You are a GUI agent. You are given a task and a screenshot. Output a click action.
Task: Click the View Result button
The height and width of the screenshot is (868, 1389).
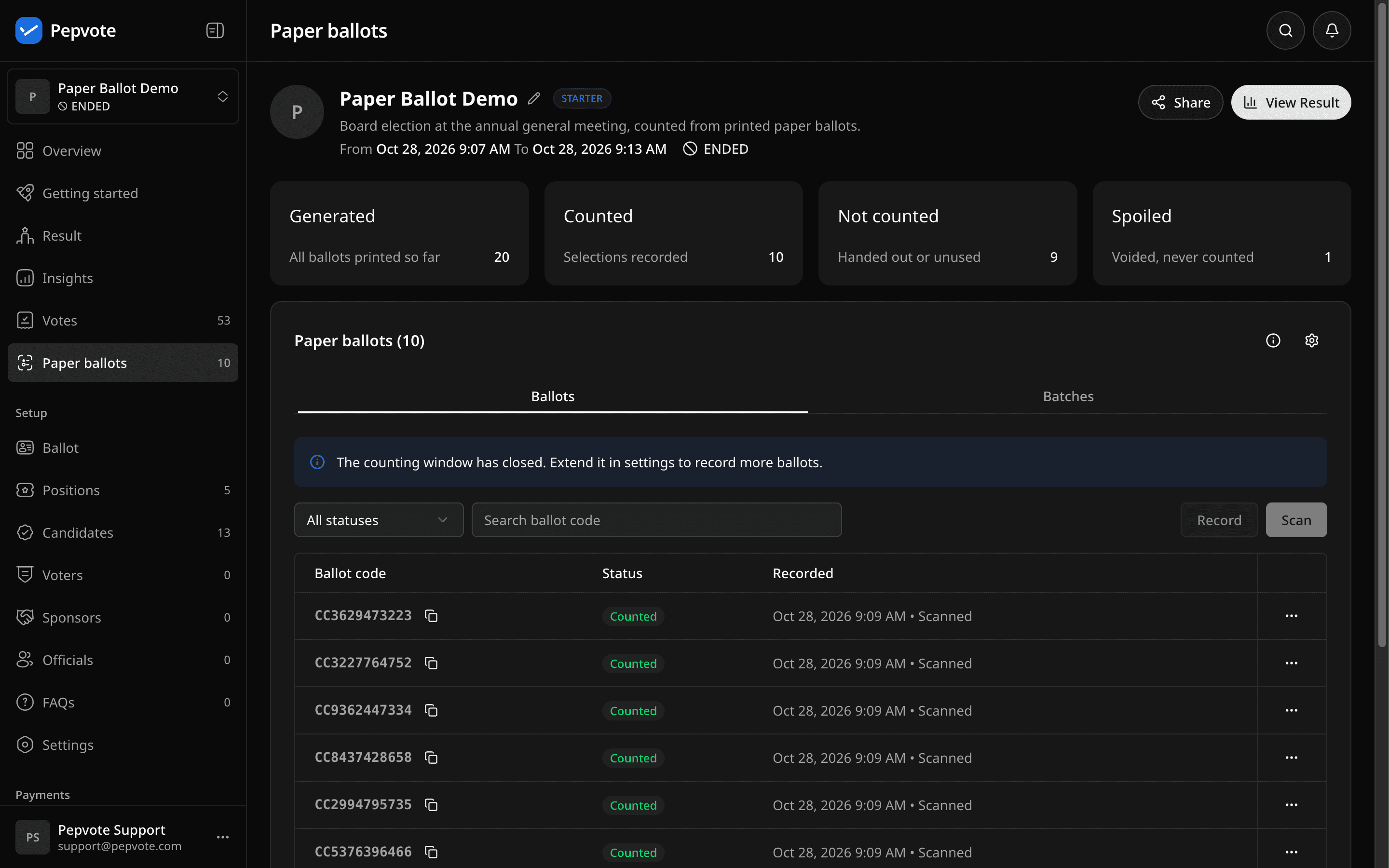pos(1291,102)
